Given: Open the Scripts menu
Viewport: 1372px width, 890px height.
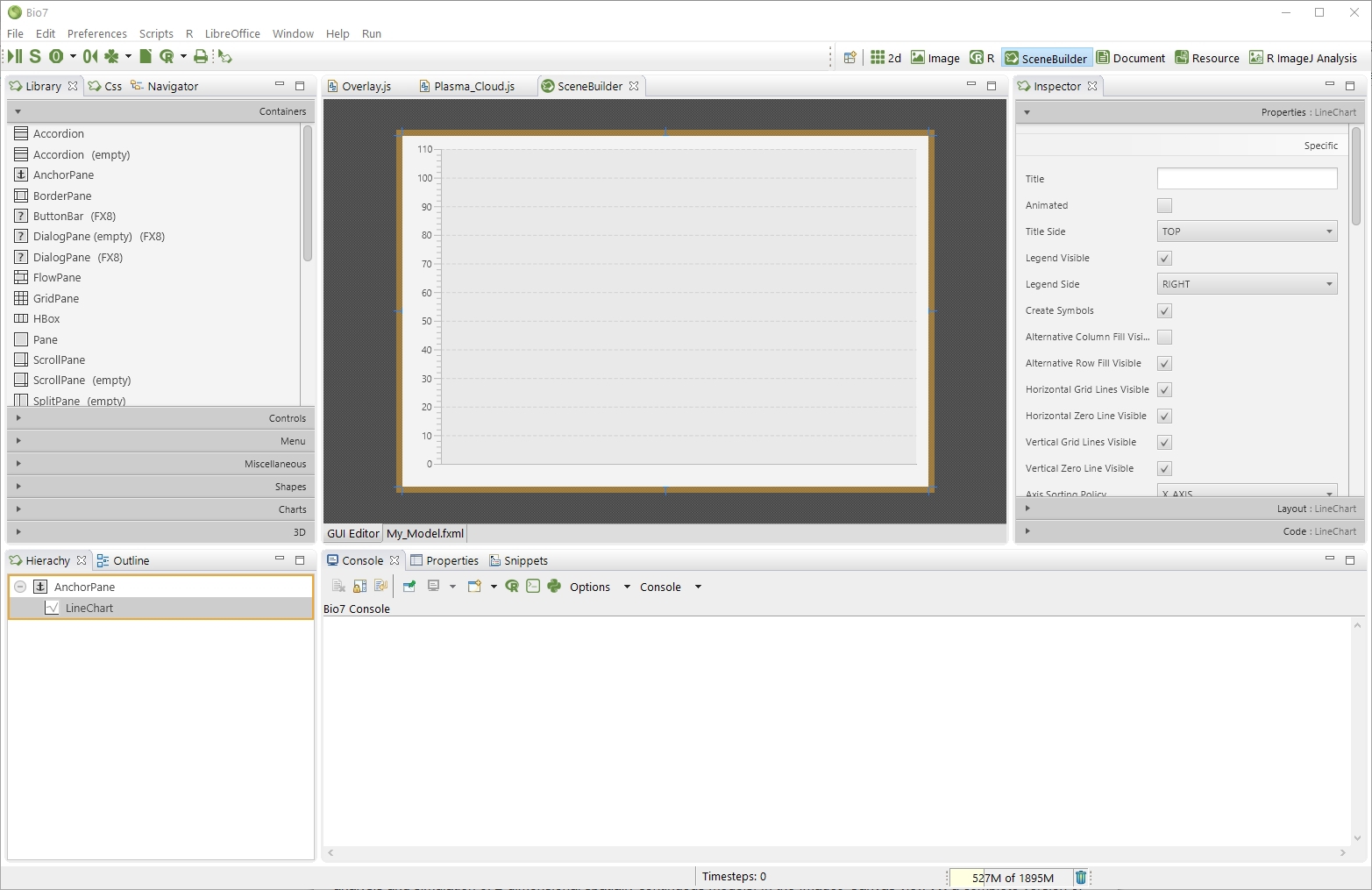Looking at the screenshot, I should point(156,33).
